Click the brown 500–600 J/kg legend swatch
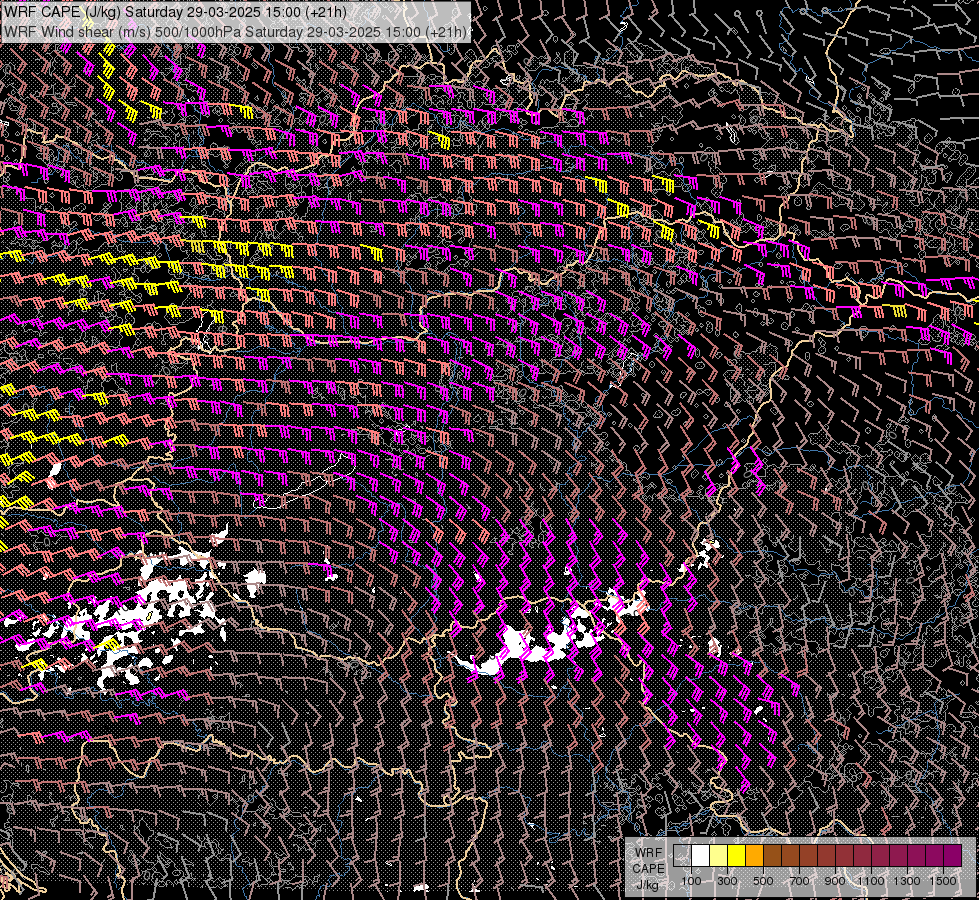 click(772, 856)
